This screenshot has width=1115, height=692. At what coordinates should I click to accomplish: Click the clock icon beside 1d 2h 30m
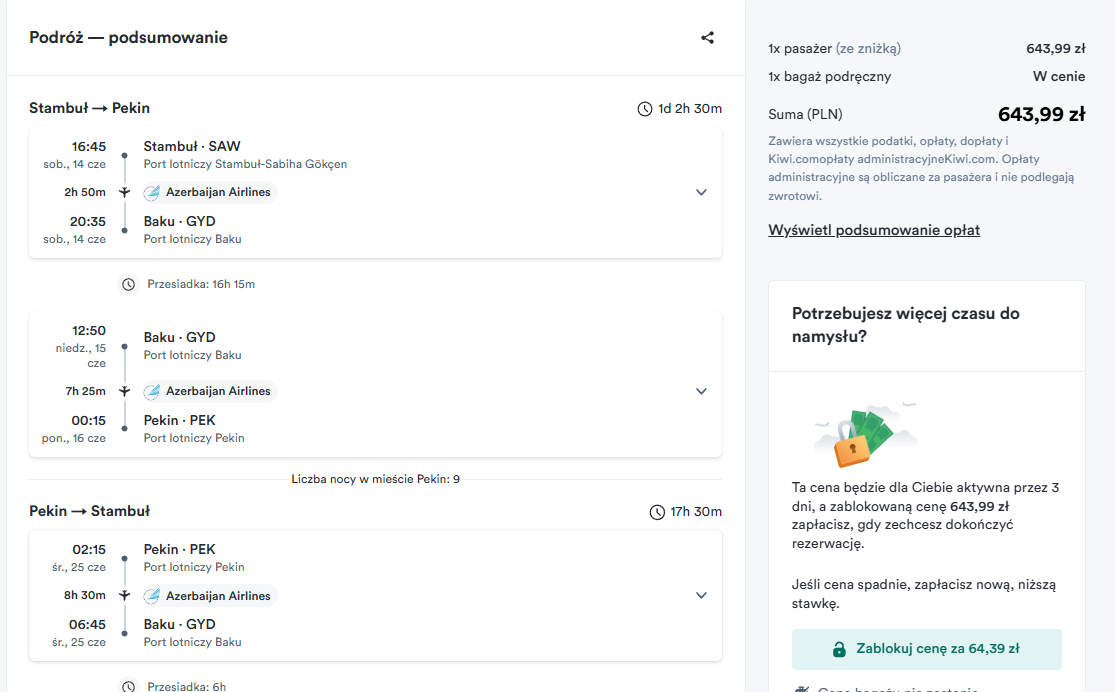(644, 109)
